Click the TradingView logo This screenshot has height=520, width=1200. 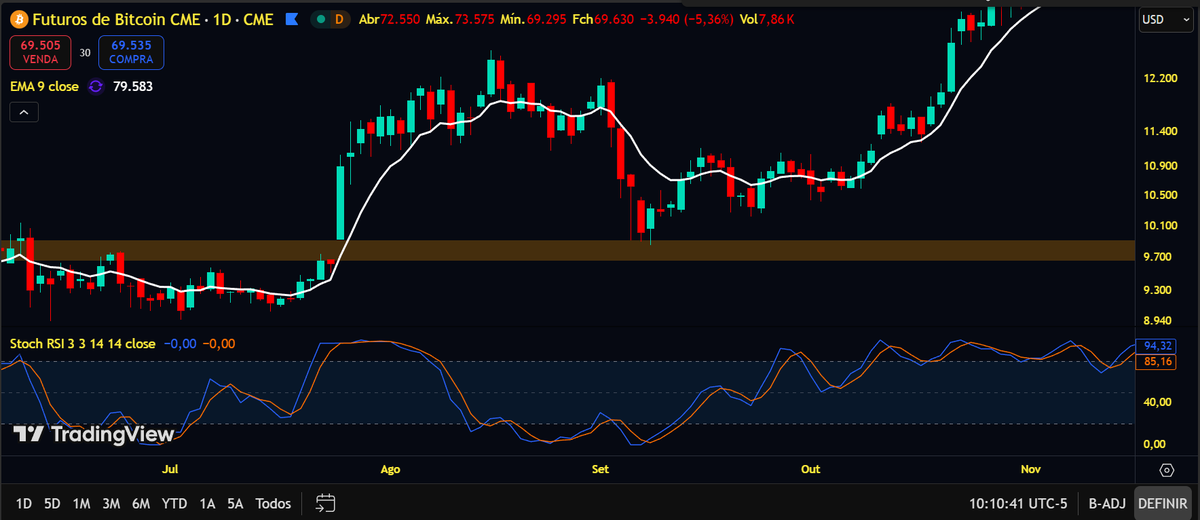[x=94, y=434]
